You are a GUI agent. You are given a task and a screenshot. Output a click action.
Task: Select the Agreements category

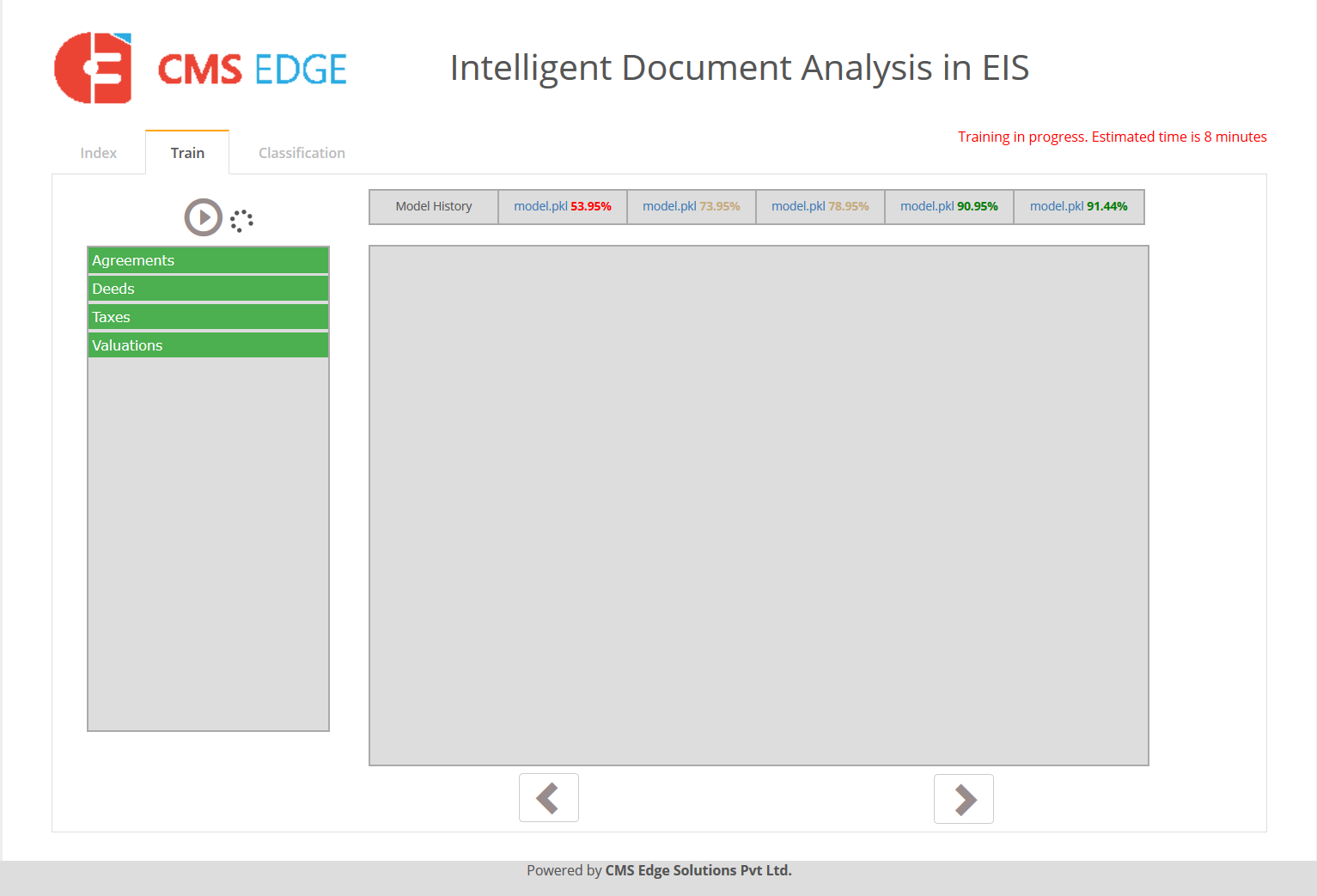(x=208, y=260)
